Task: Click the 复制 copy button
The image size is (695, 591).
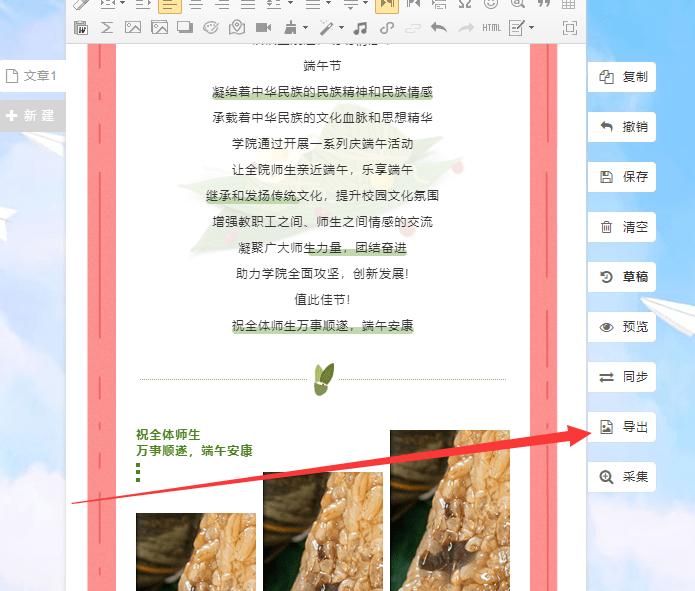Action: pyautogui.click(x=621, y=77)
